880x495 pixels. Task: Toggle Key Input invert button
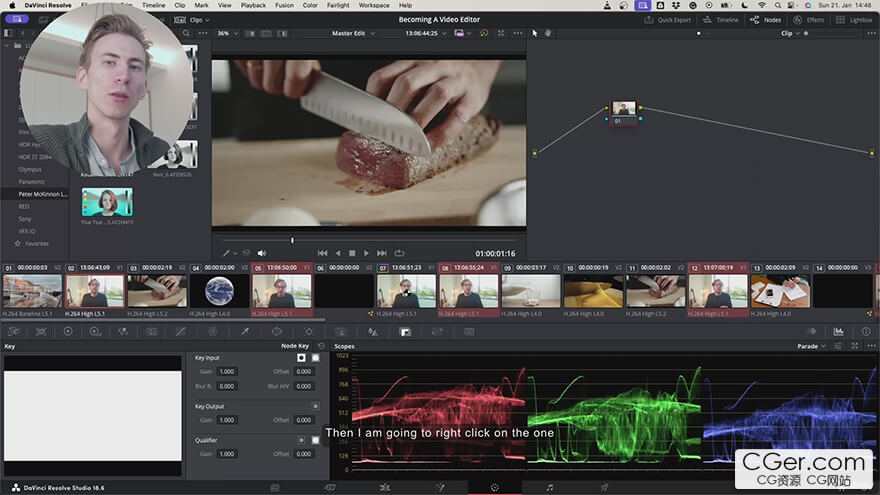tap(315, 358)
